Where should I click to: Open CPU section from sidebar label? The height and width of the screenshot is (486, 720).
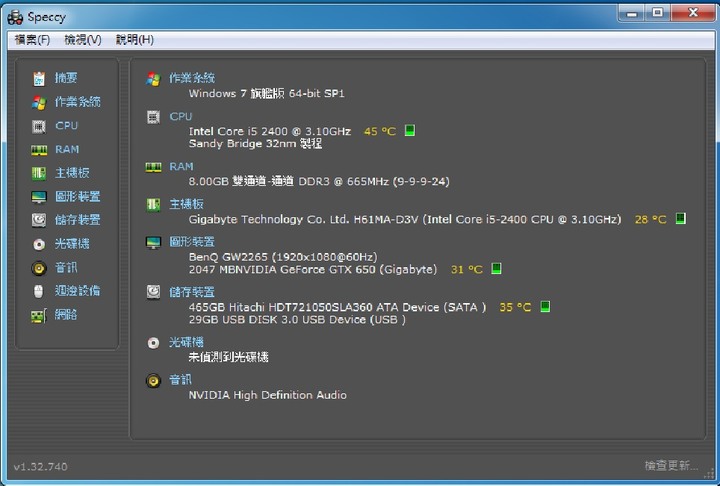click(67, 125)
